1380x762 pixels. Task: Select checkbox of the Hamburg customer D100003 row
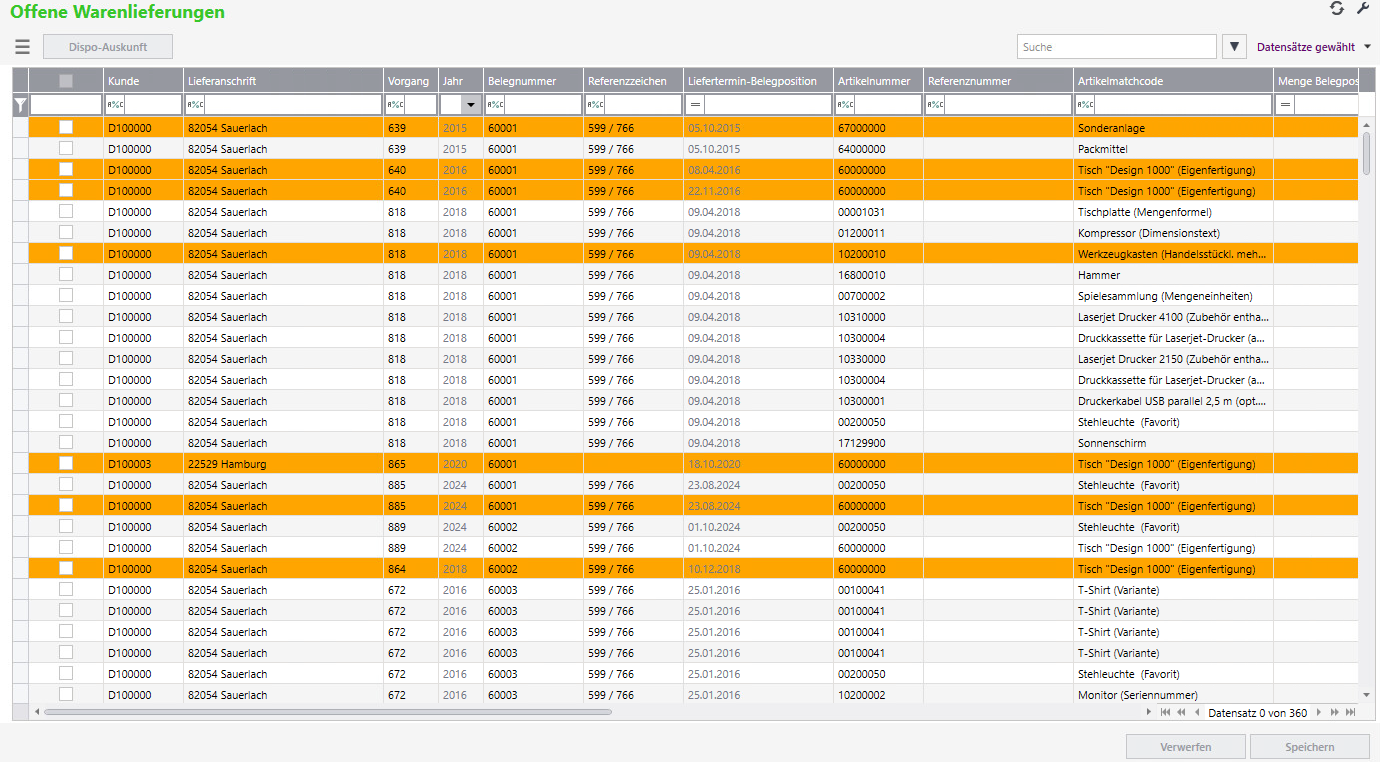pos(66,463)
